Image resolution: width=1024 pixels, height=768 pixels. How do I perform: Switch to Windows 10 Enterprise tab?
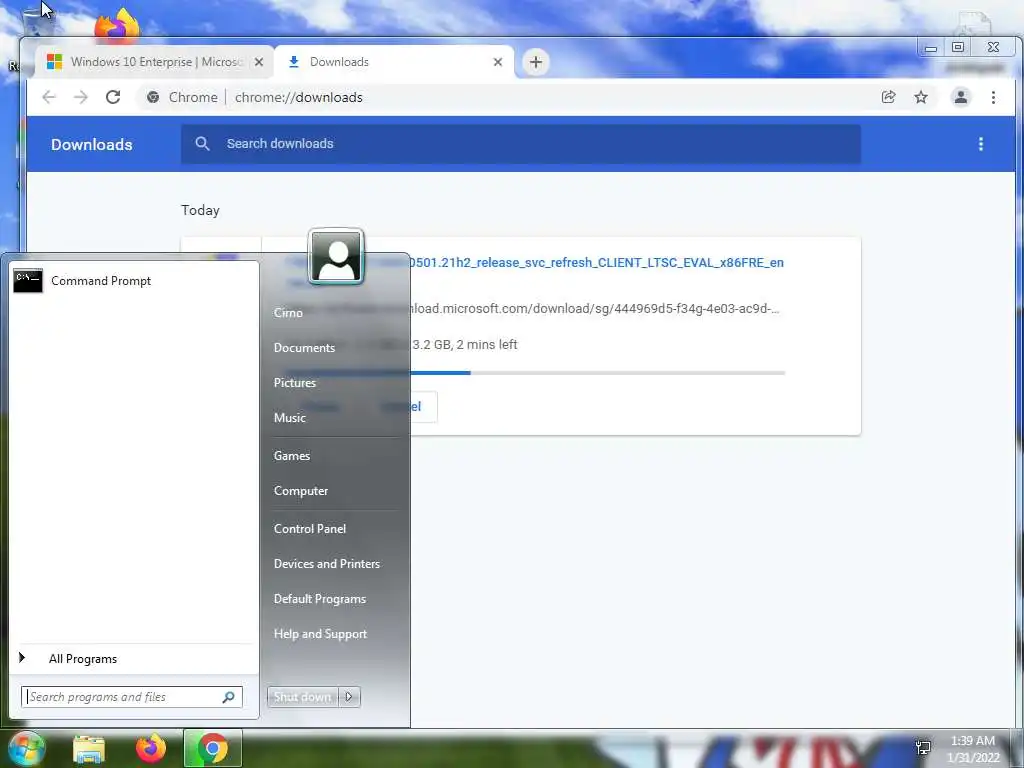[x=154, y=62]
